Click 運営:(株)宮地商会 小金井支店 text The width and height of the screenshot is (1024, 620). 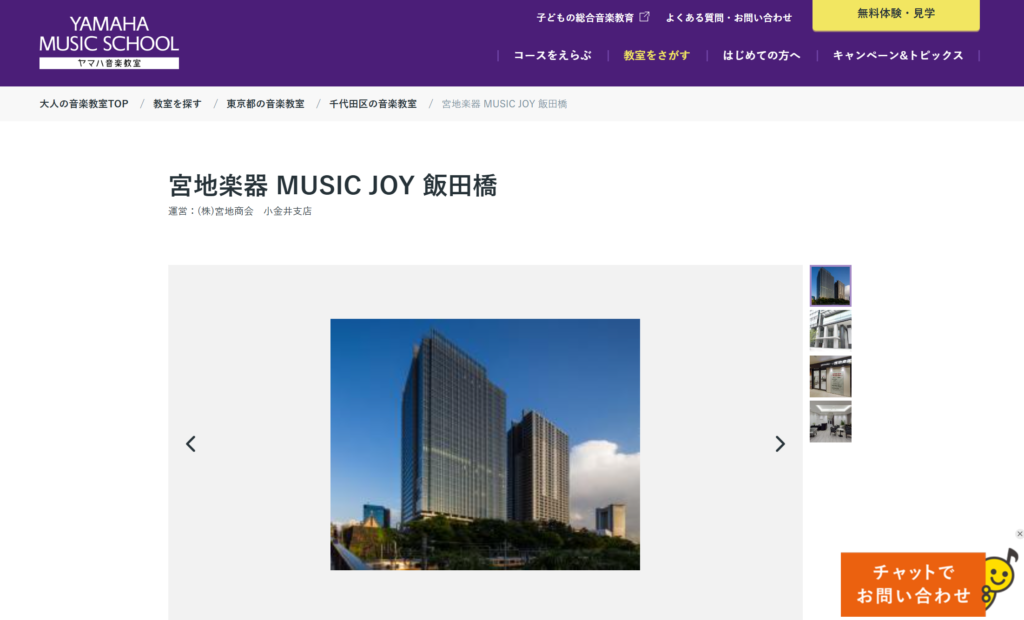(240, 211)
